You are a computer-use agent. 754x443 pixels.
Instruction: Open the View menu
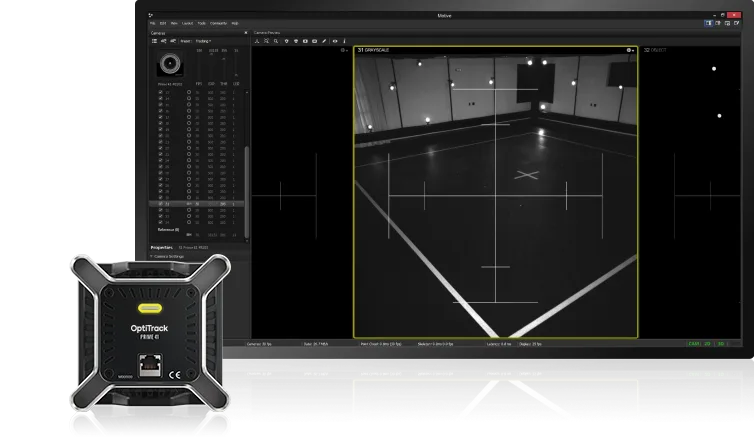pyautogui.click(x=174, y=23)
